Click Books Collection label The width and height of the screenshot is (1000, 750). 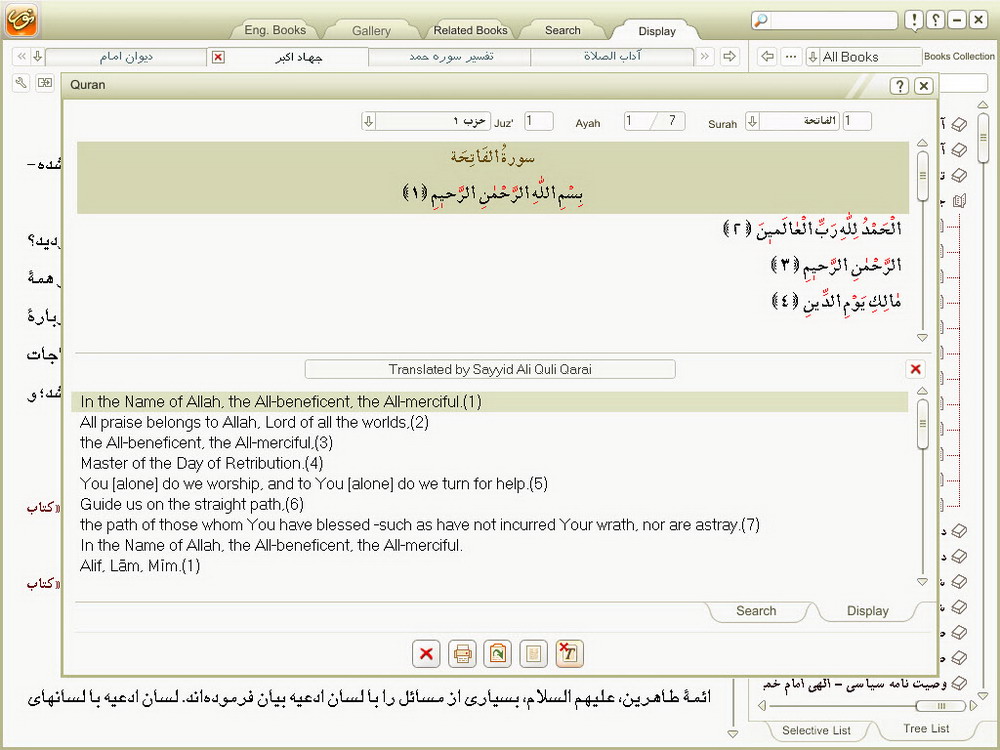959,56
